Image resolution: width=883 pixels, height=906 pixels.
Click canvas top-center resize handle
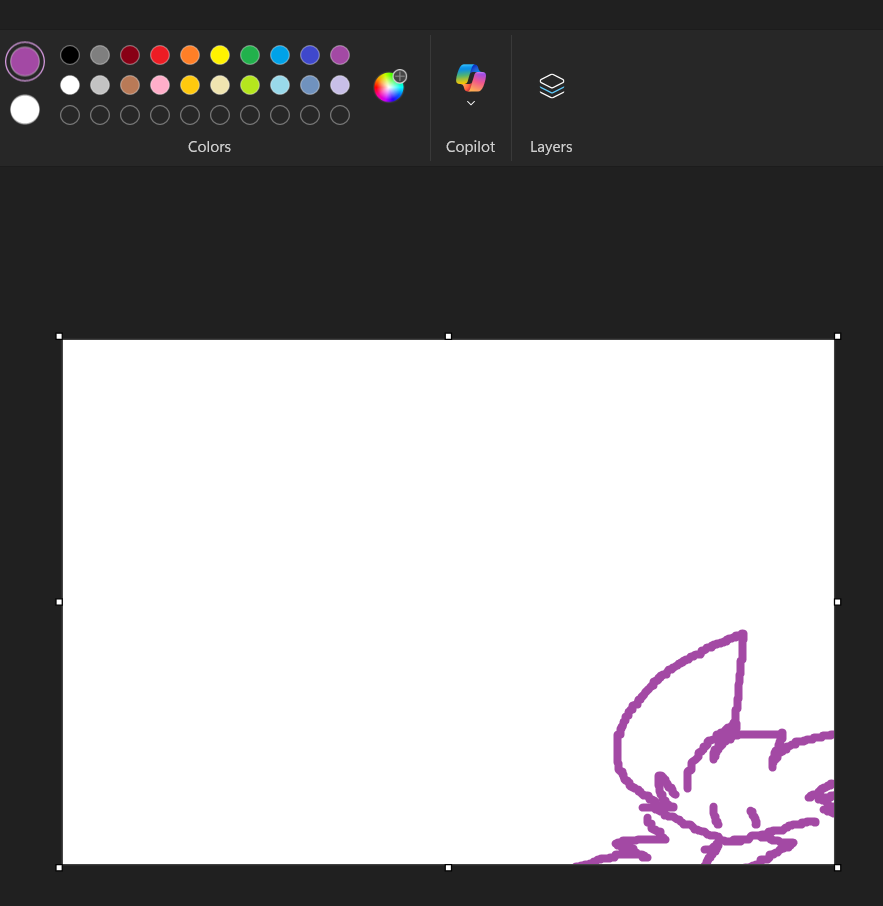tap(448, 336)
